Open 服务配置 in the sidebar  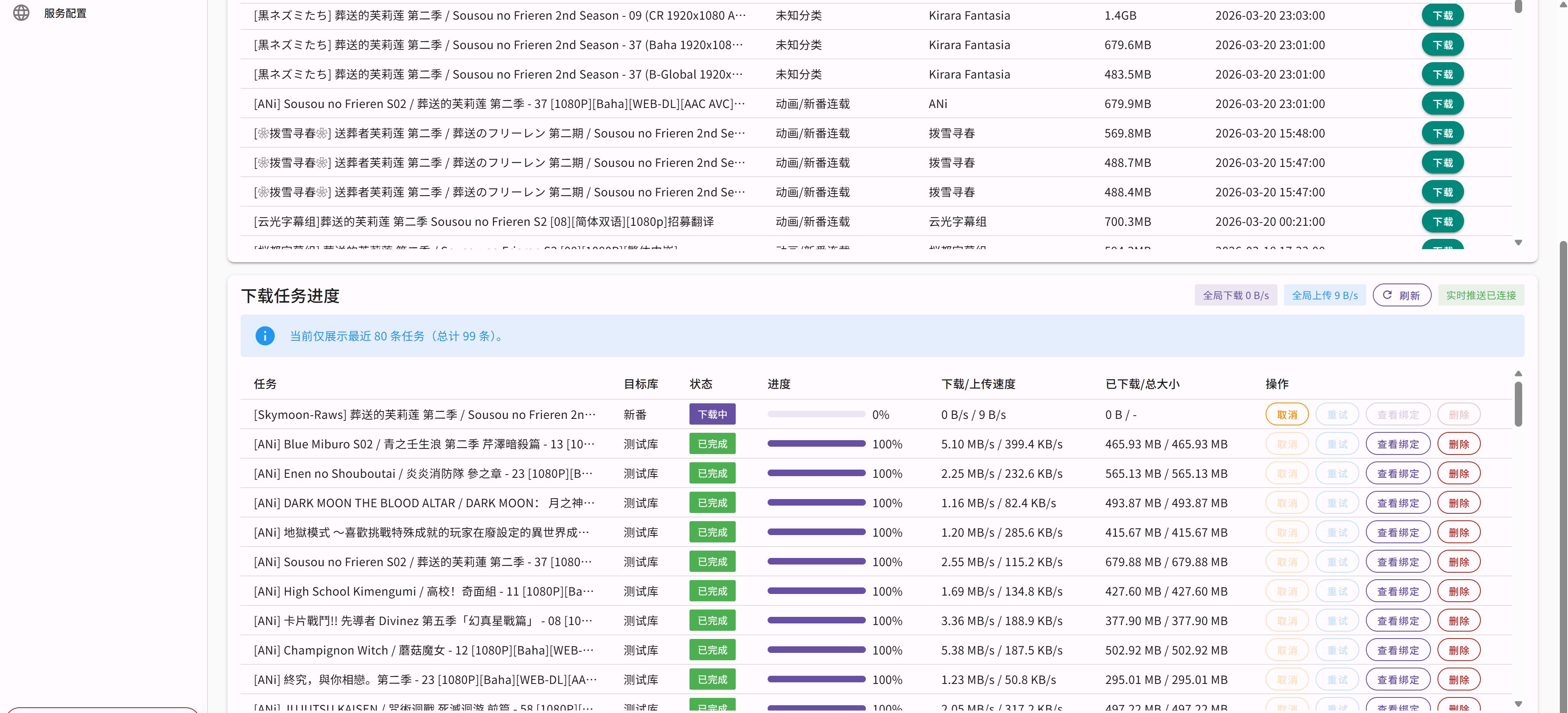[x=65, y=13]
